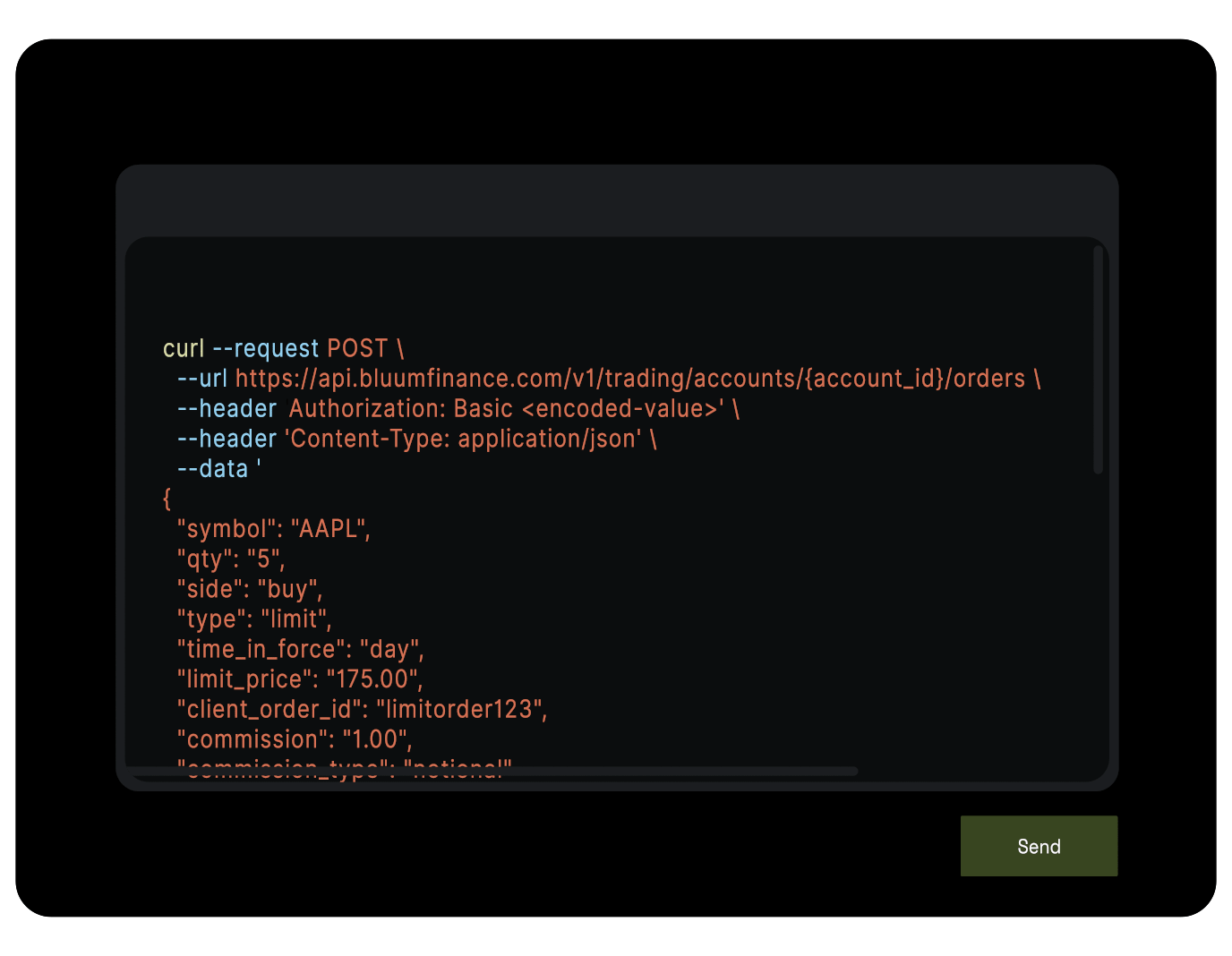The image size is (1232, 956).
Task: Click the commission value "1.00"
Action: point(374,739)
